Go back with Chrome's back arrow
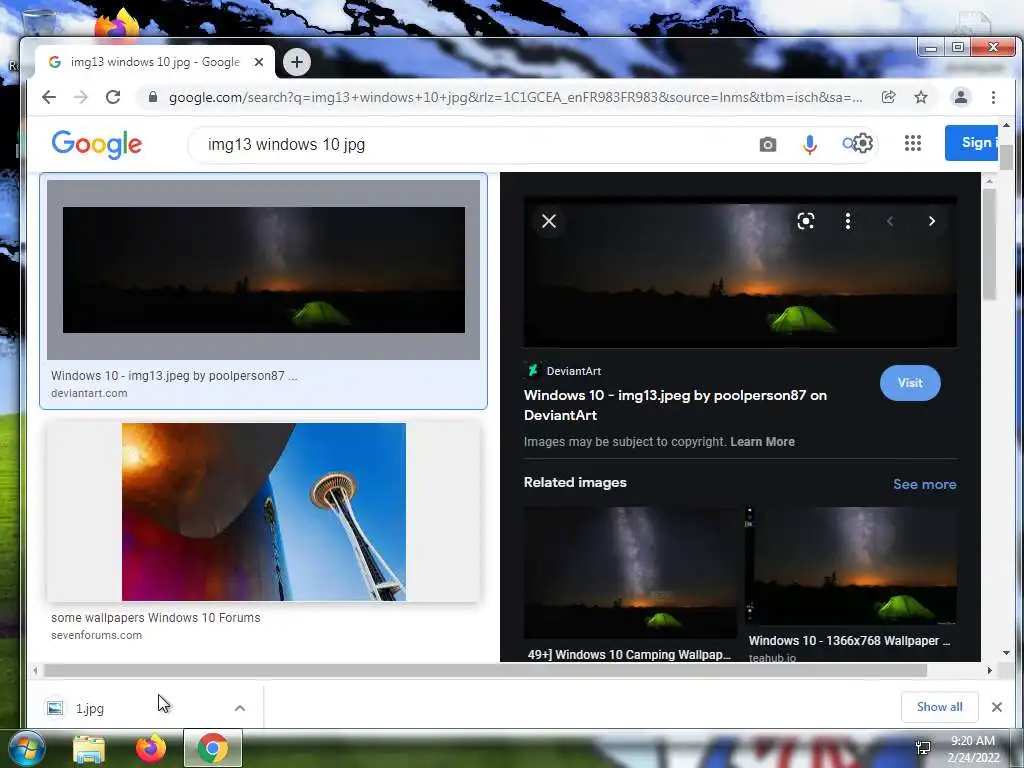Viewport: 1024px width, 768px height. click(48, 97)
